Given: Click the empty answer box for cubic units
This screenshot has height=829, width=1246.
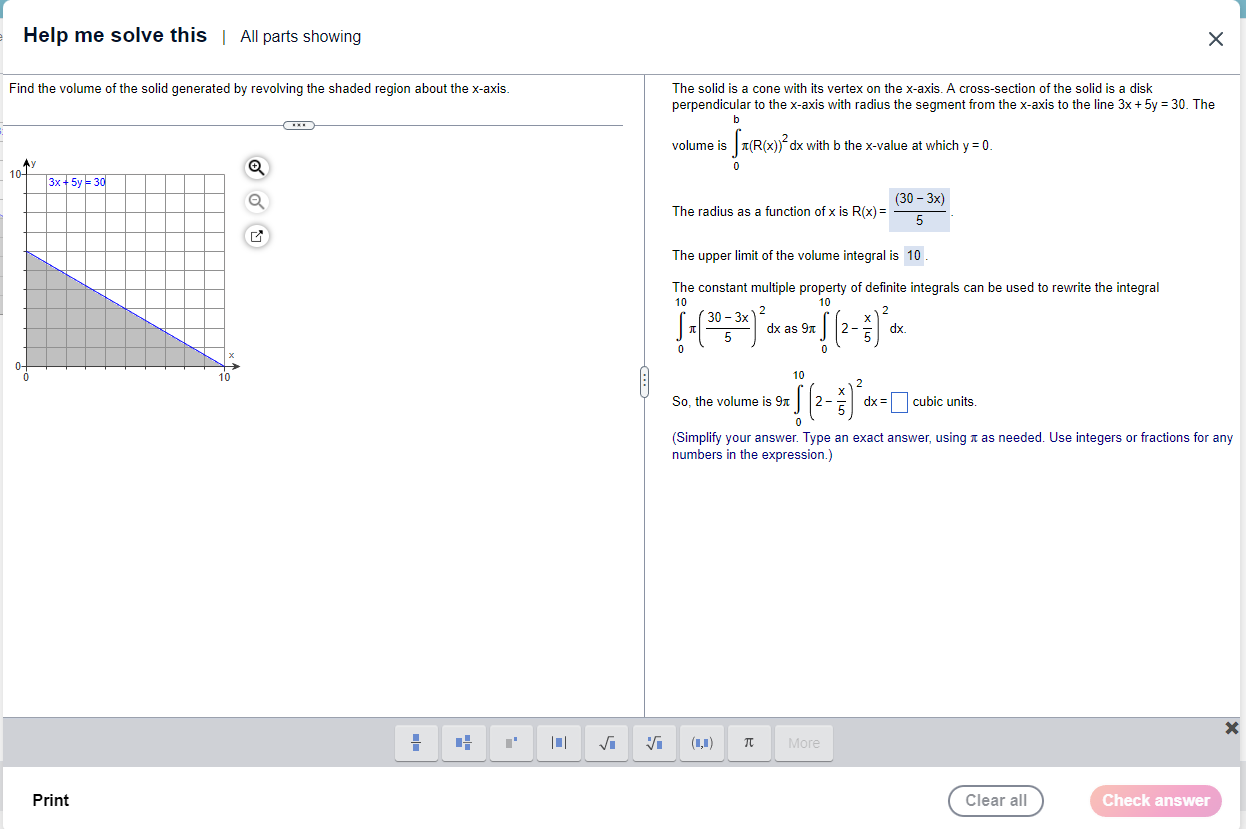Looking at the screenshot, I should click(x=898, y=401).
